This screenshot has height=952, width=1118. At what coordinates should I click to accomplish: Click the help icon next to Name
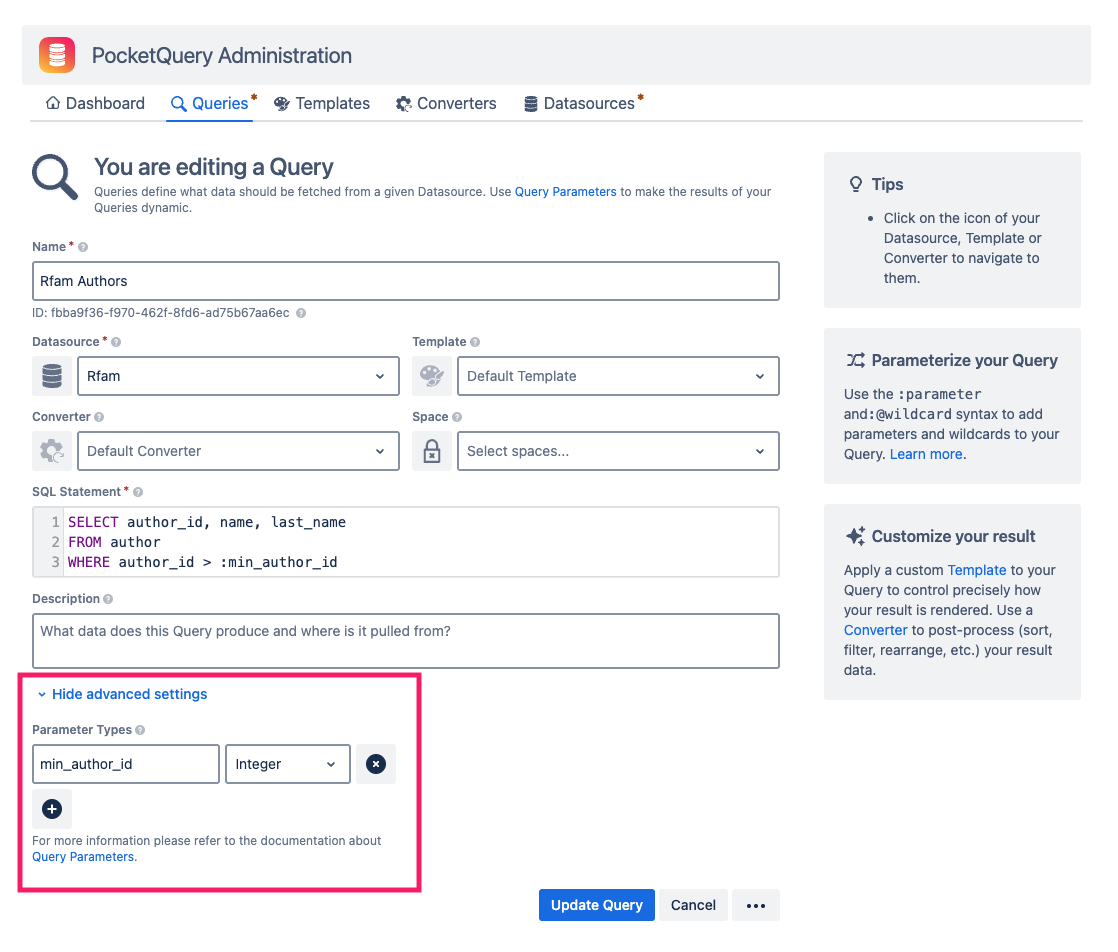(x=83, y=247)
